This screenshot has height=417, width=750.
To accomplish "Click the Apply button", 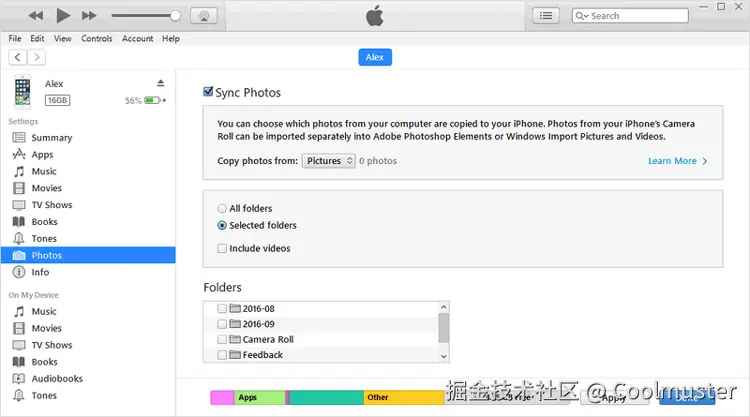I will coord(615,397).
